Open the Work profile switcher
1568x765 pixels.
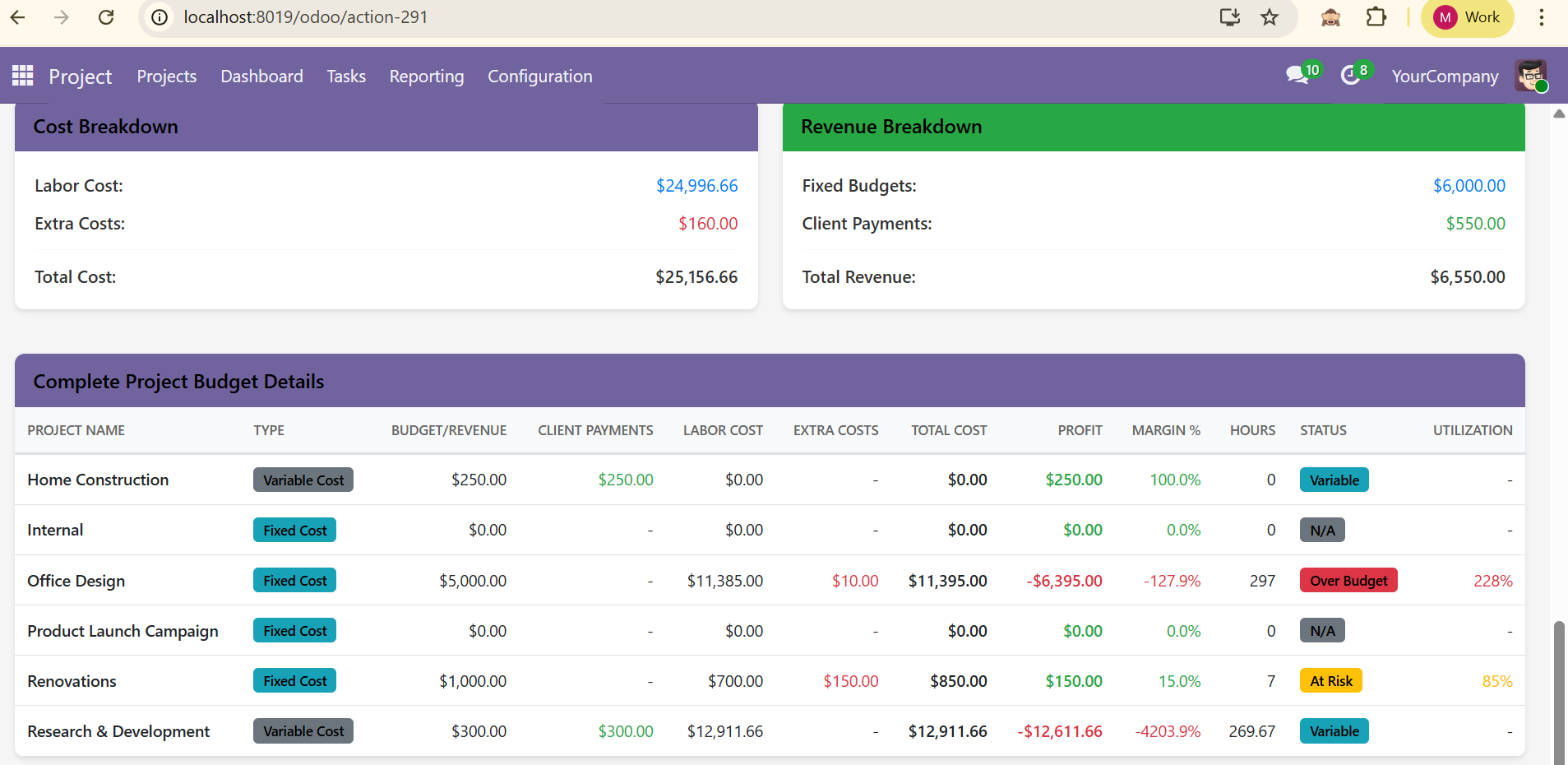pos(1468,16)
